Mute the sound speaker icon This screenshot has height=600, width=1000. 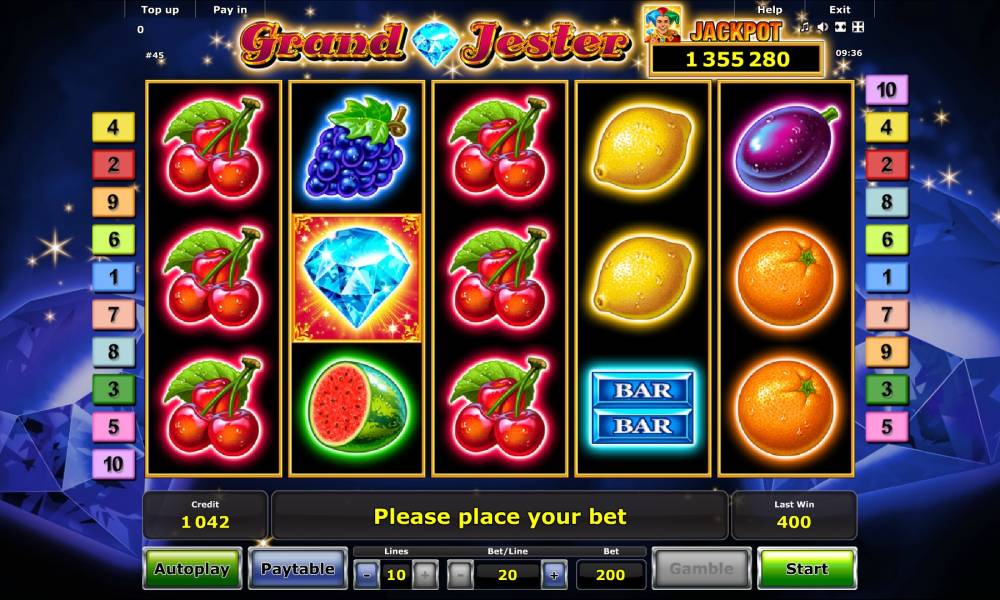823,27
